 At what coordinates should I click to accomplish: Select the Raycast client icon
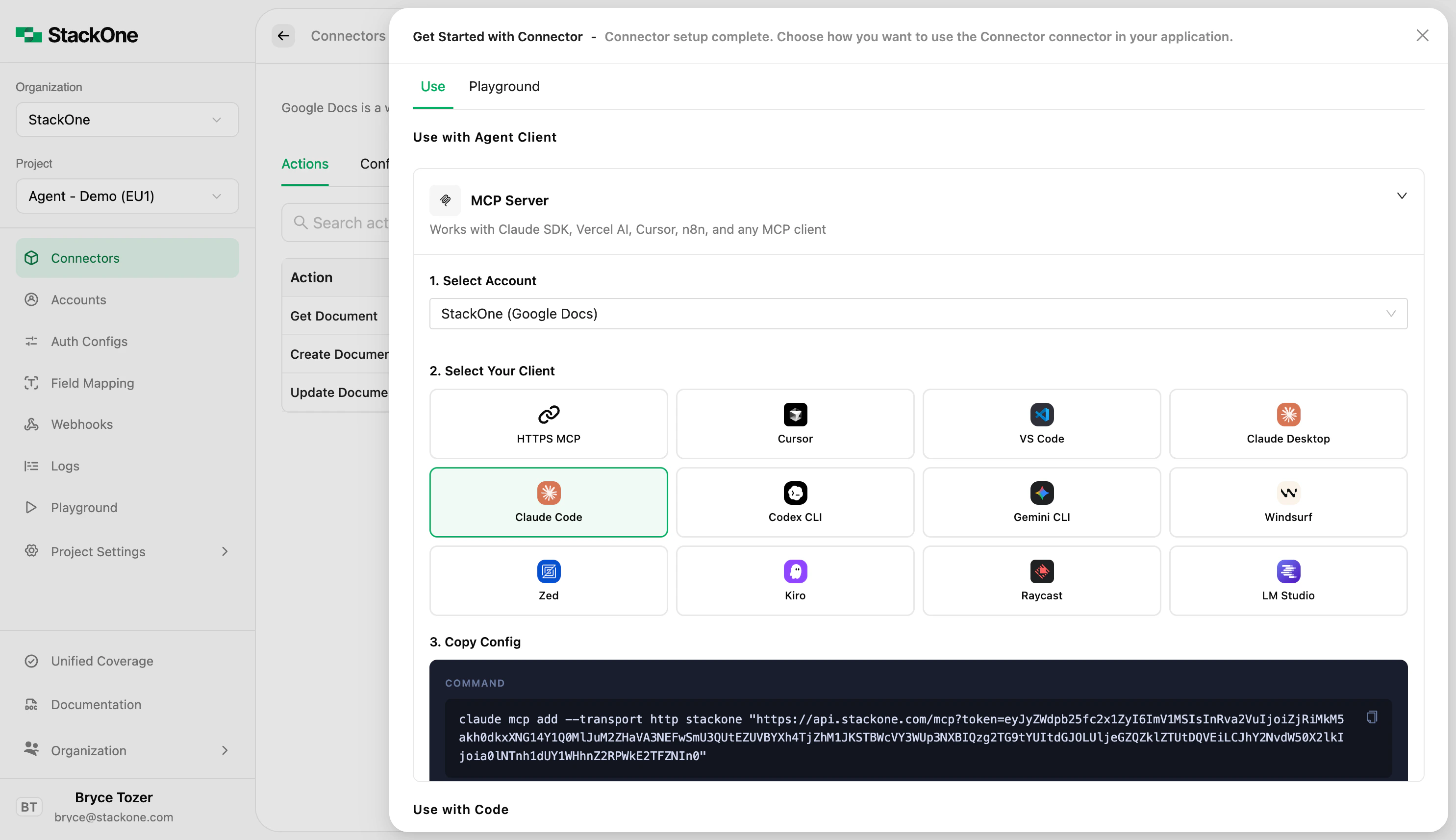[x=1040, y=580]
